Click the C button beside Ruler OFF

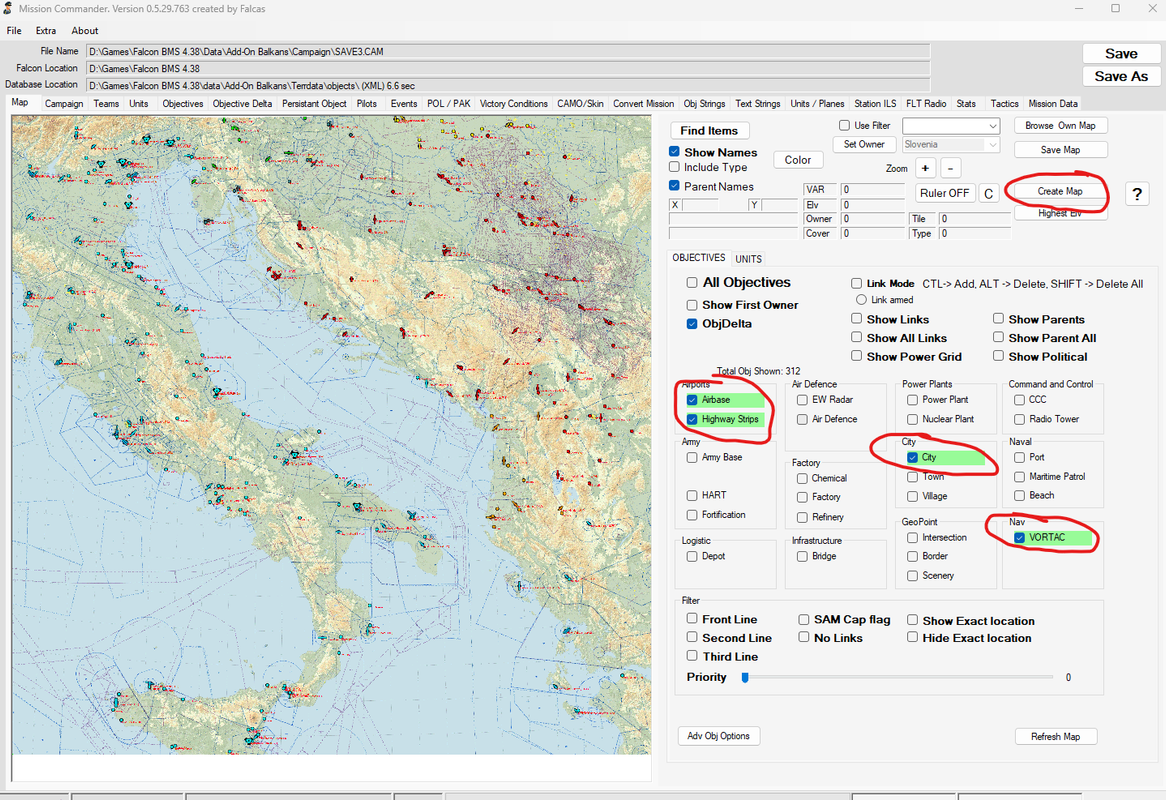[x=988, y=193]
